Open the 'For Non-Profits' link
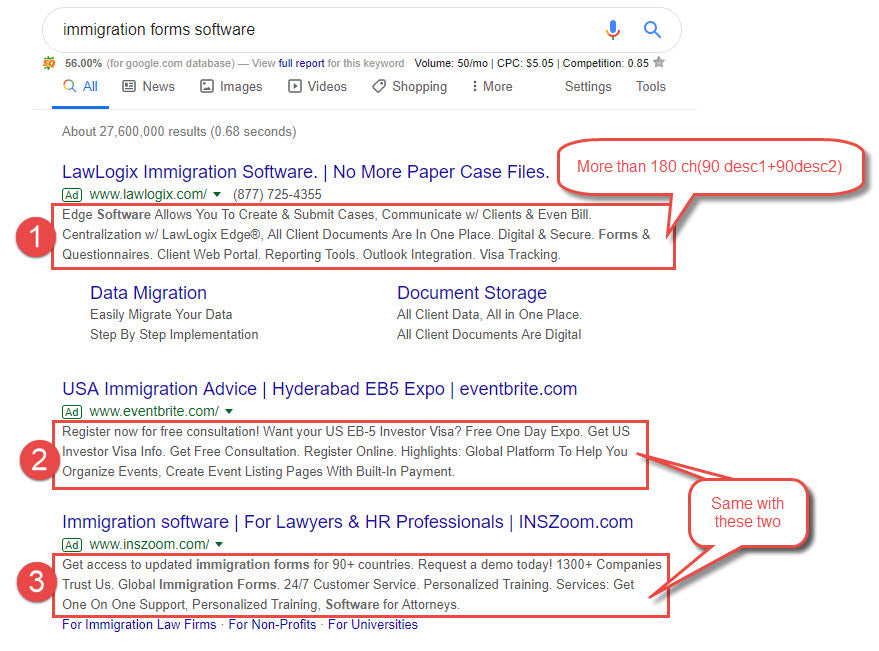This screenshot has width=879, height=651. [272, 625]
